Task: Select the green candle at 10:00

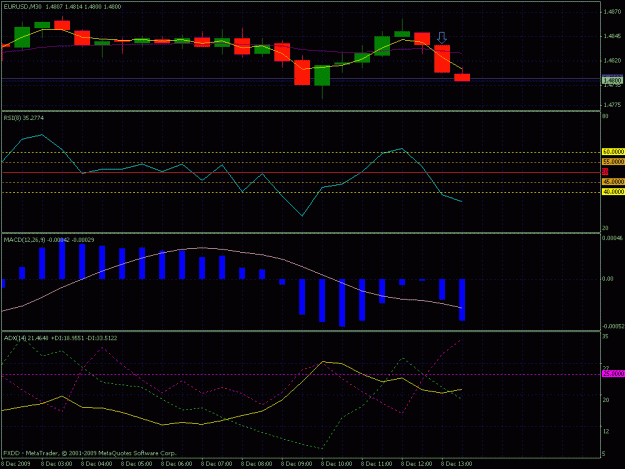Action: (x=322, y=75)
